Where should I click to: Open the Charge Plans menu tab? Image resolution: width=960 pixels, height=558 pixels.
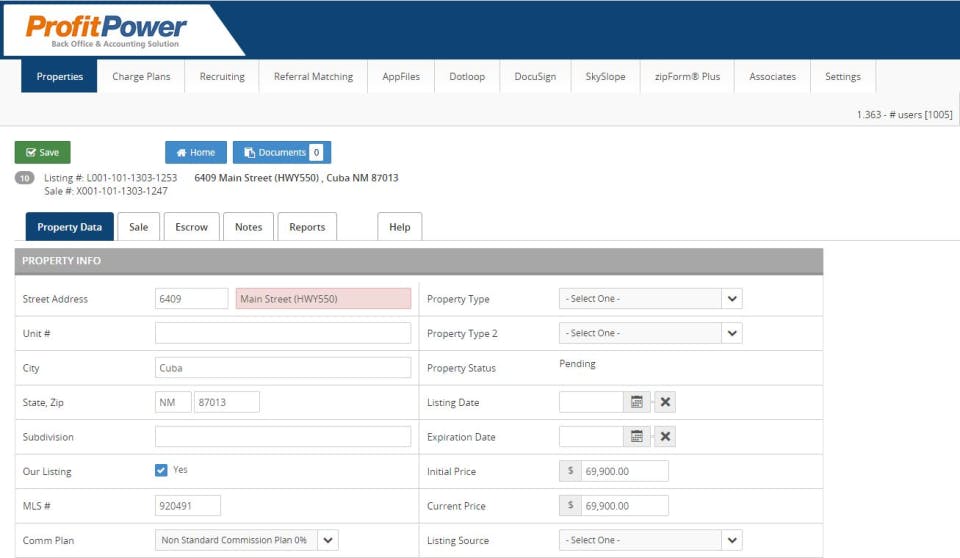[141, 77]
